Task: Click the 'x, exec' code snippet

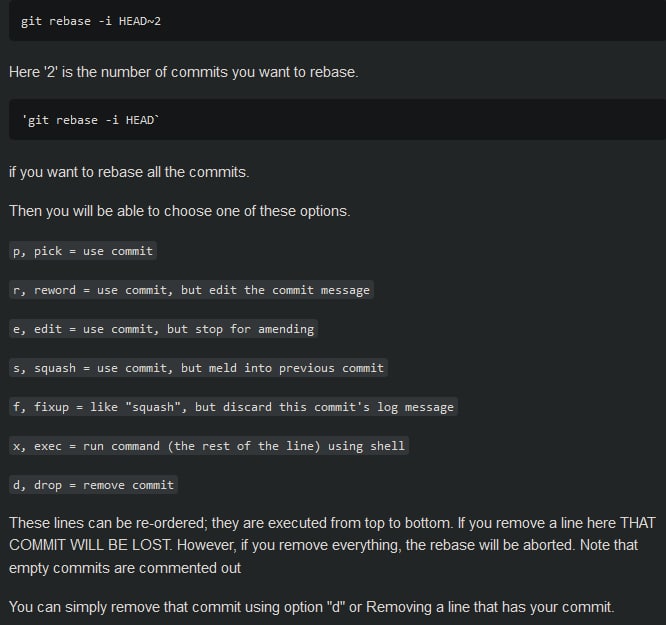Action: coord(209,446)
